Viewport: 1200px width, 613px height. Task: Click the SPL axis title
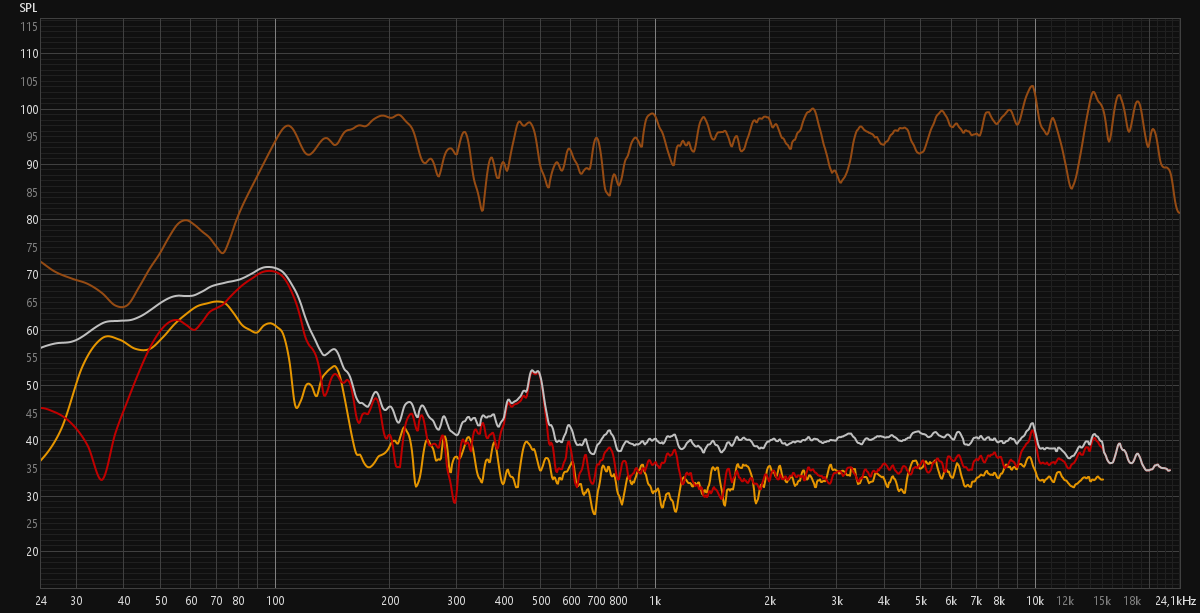(28, 7)
